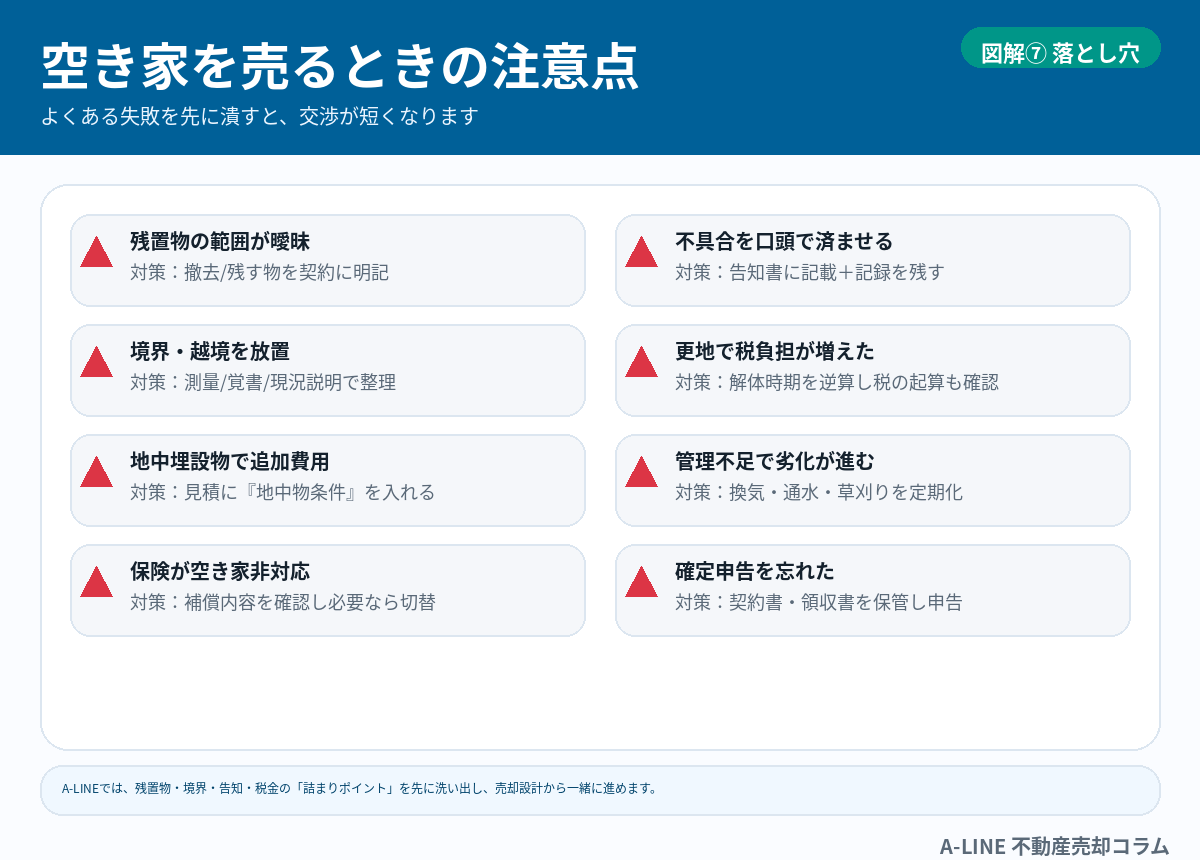Click the warning triangle beside 確定申告を忘れた

(x=641, y=583)
